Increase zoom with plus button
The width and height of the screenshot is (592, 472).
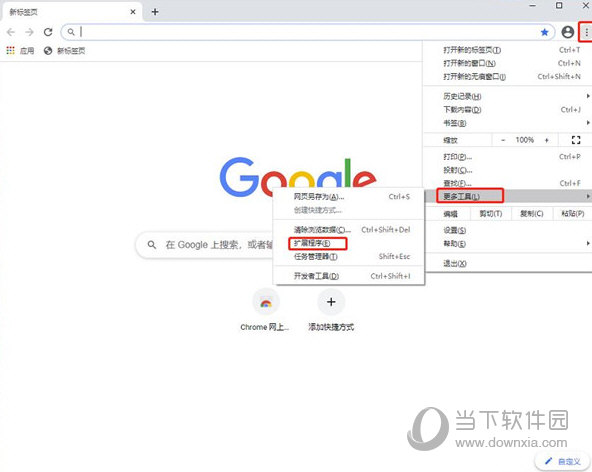(x=547, y=140)
